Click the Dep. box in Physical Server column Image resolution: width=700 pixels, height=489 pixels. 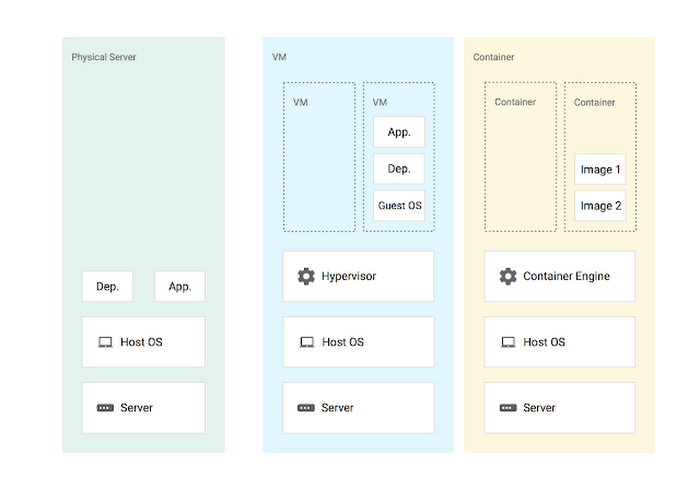click(x=108, y=286)
